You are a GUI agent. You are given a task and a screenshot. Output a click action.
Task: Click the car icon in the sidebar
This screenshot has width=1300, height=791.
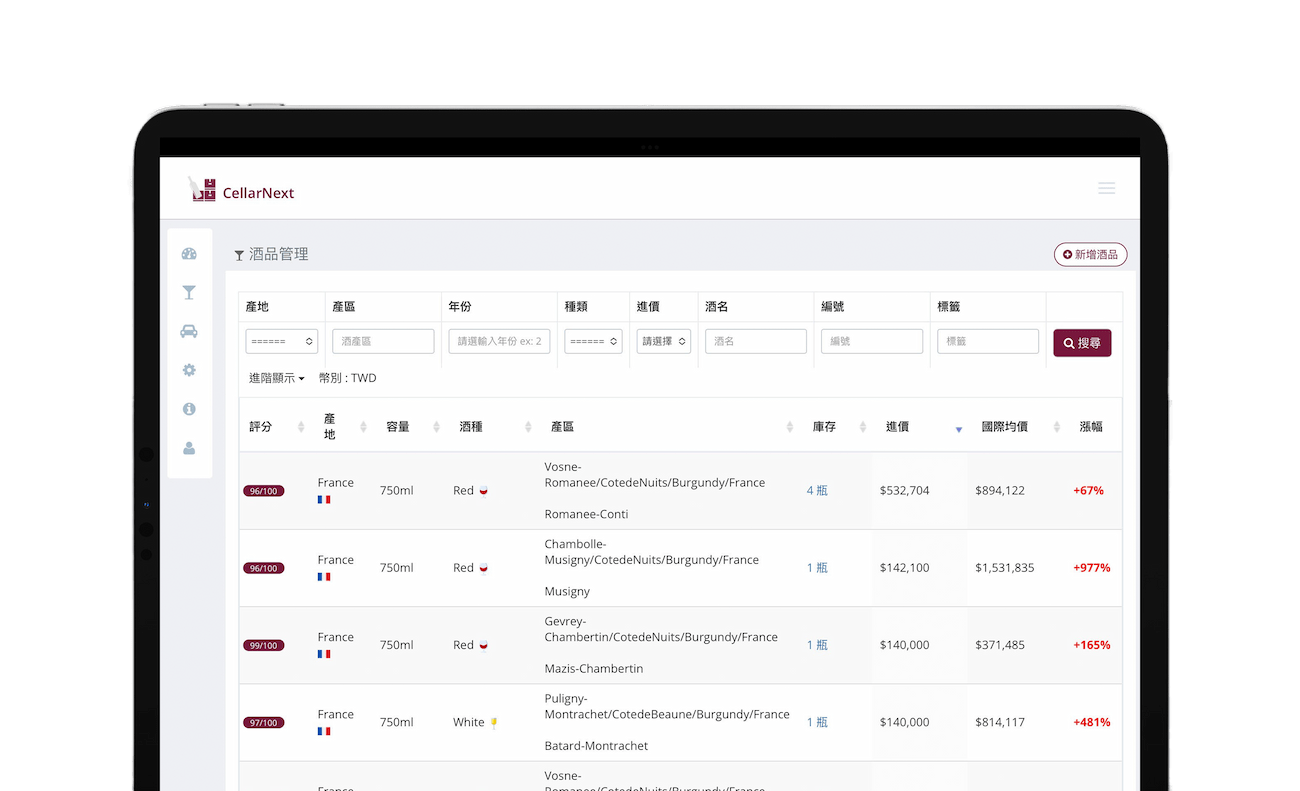[188, 331]
